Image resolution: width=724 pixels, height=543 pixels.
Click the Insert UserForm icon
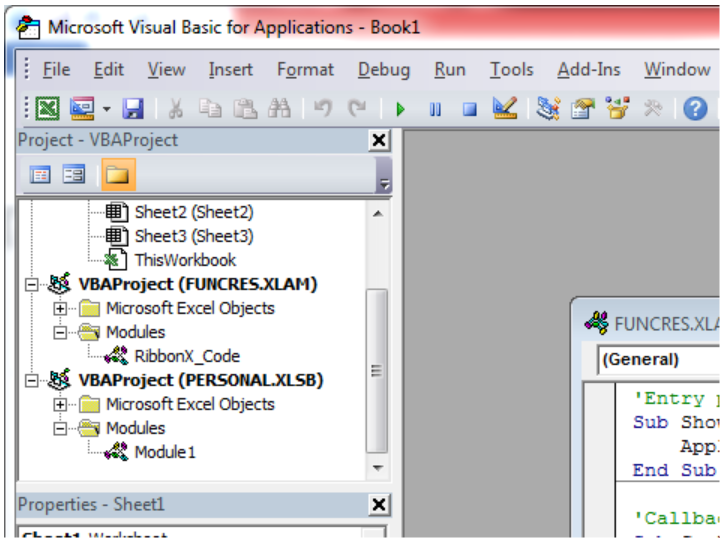pyautogui.click(x=82, y=109)
